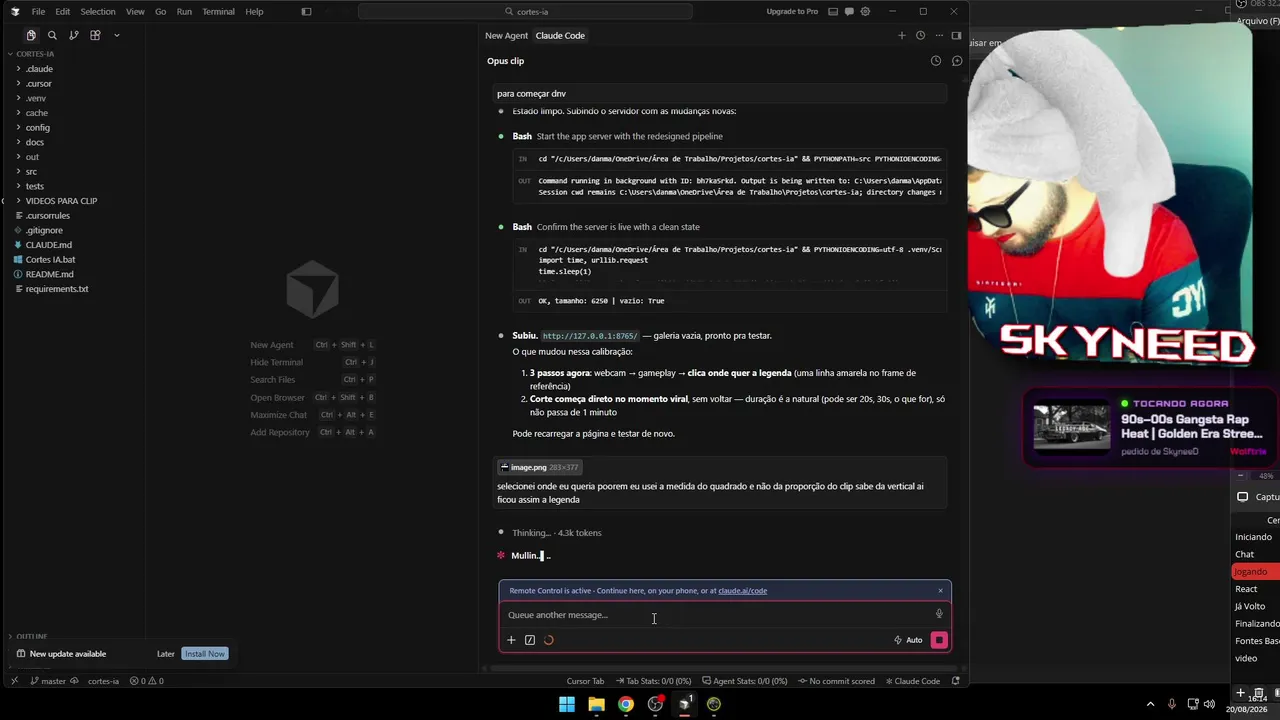This screenshot has width=1280, height=720.
Task: Open the more actions ellipsis in agent panel
Action: pos(939,35)
